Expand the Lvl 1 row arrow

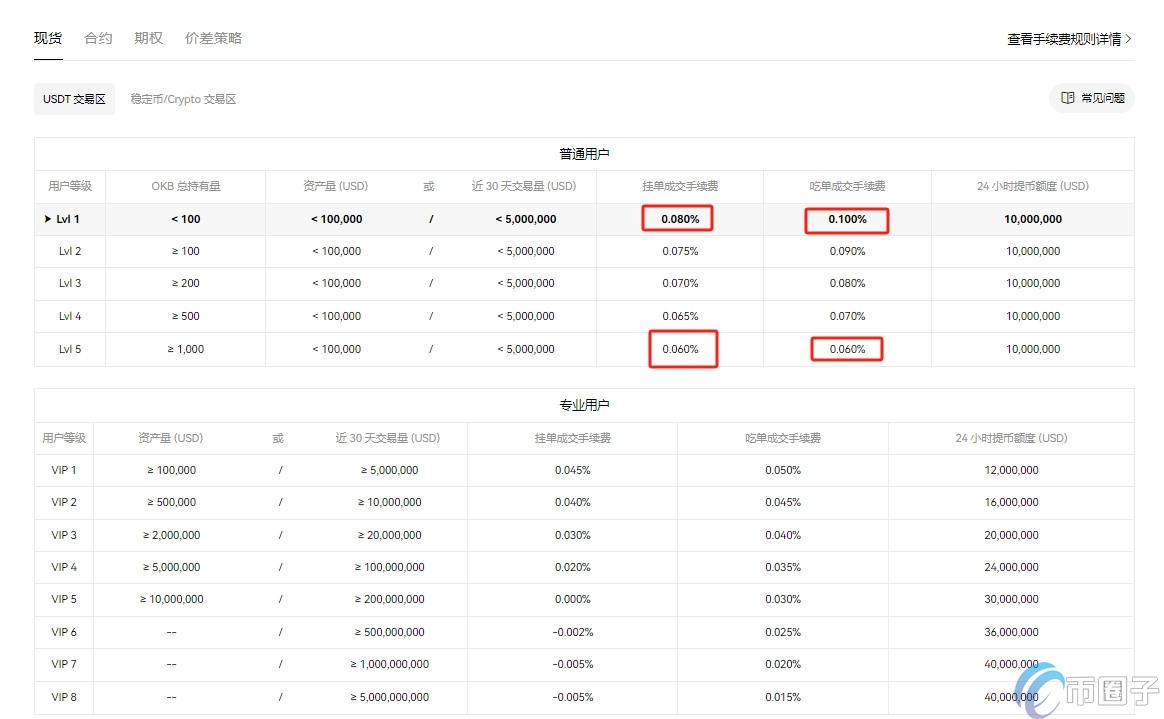point(48,219)
